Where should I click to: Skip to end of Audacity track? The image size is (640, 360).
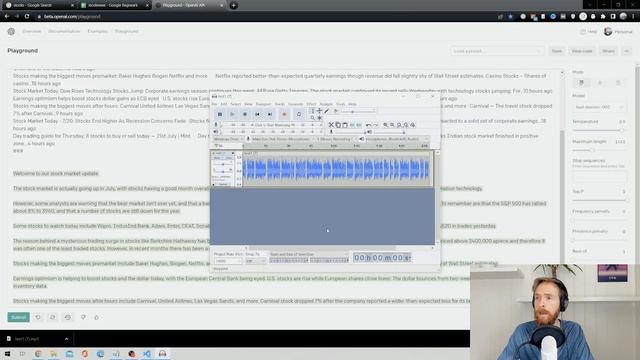pos(270,114)
